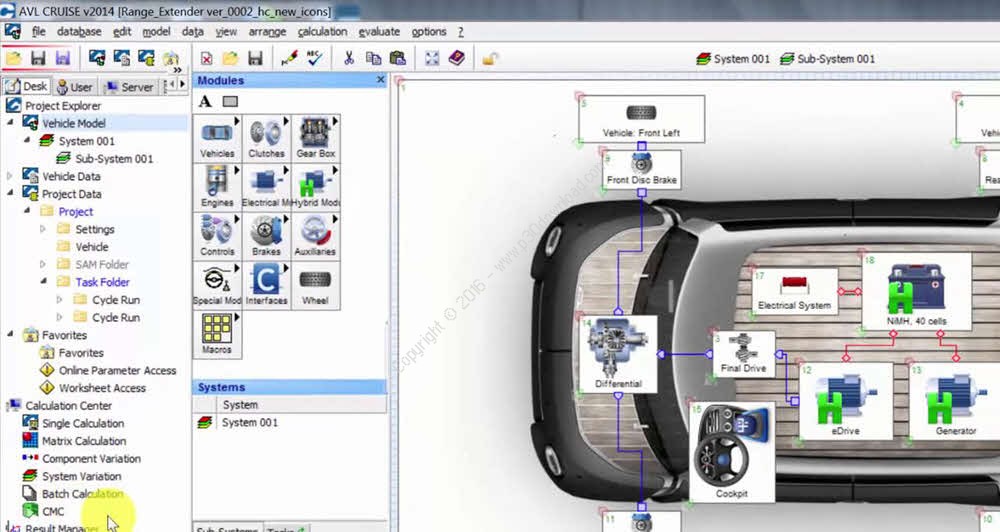Open the model menu
The width and height of the screenshot is (1000, 532).
click(x=156, y=31)
